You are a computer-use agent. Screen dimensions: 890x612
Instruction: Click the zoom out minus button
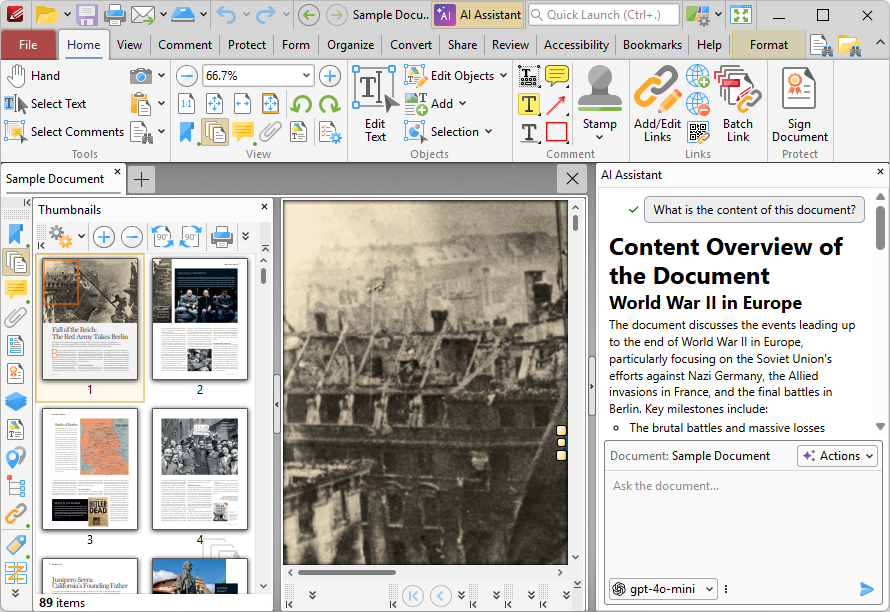point(187,76)
